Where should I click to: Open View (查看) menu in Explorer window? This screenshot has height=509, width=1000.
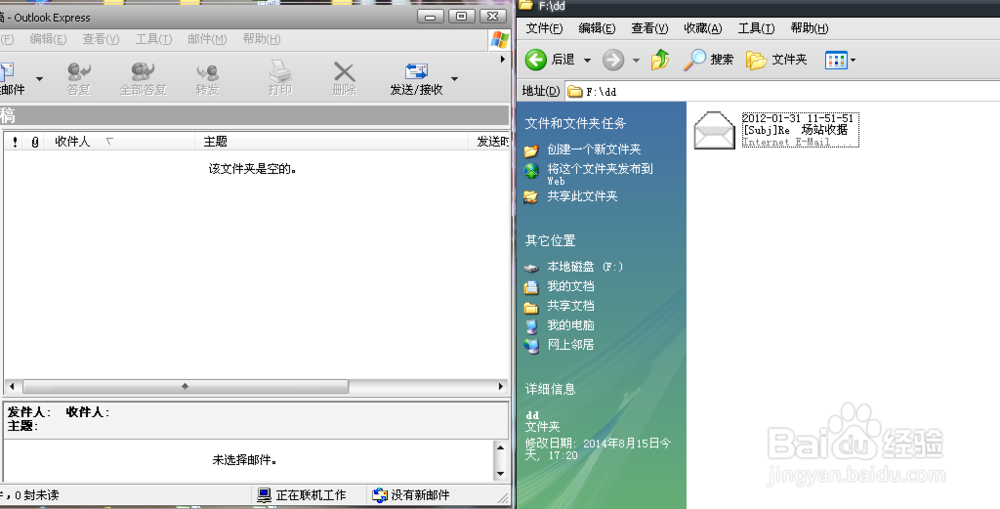650,28
